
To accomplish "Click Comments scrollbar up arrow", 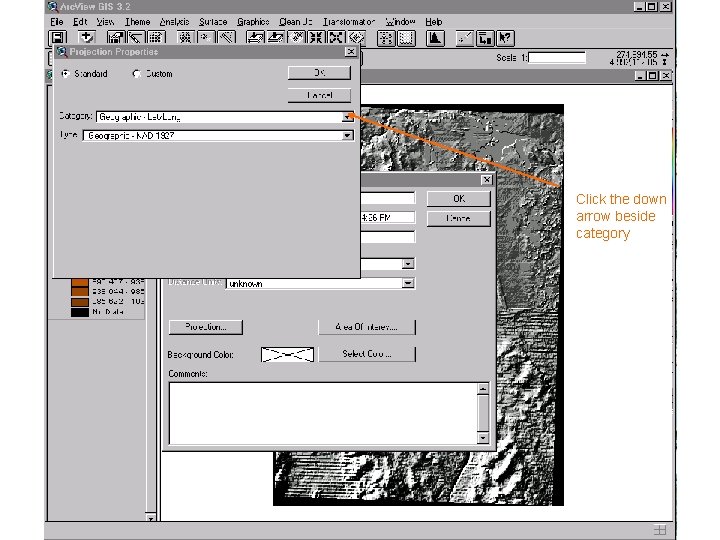I will click(483, 389).
